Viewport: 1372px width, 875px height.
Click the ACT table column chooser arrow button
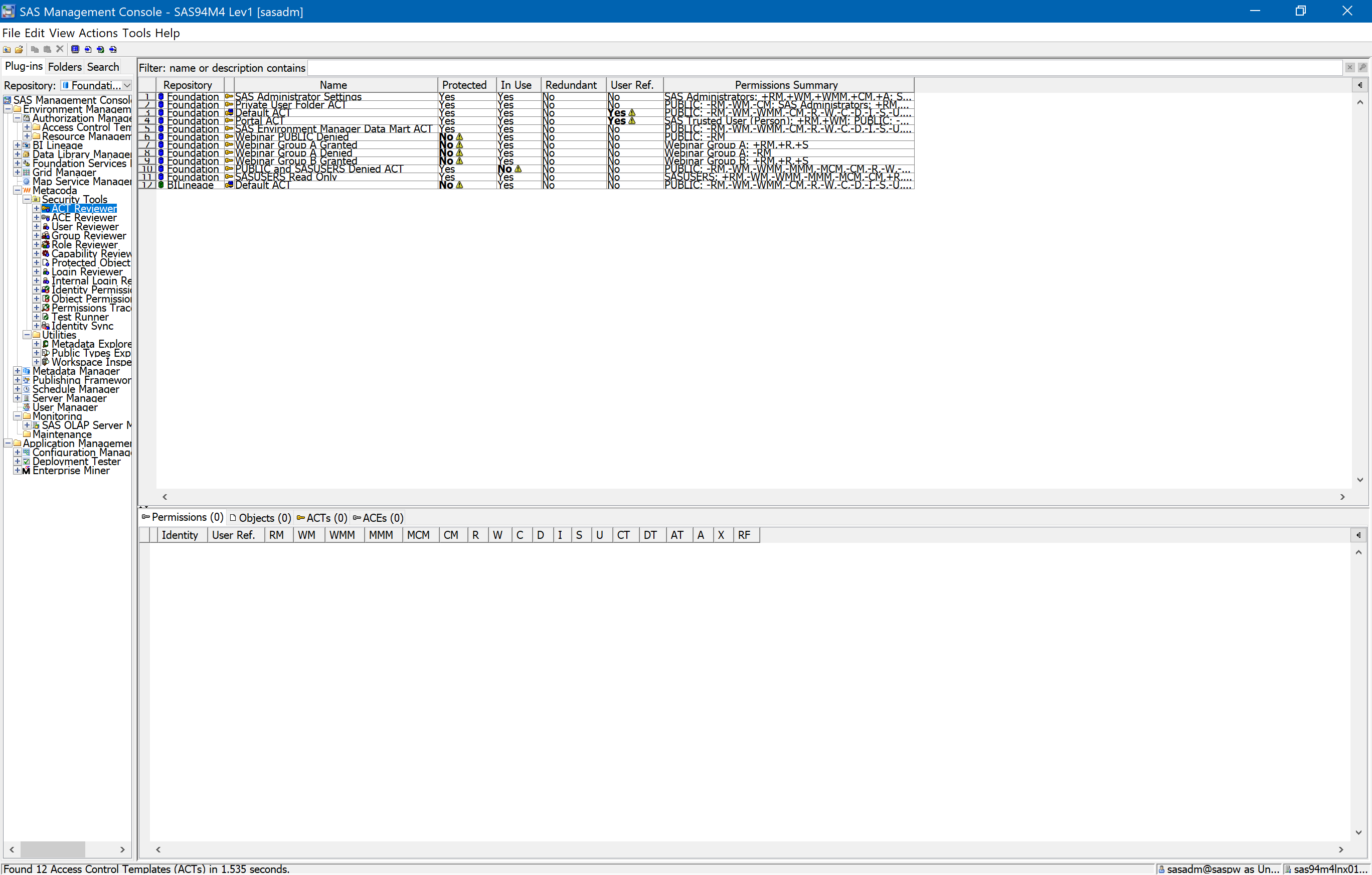[1360, 85]
